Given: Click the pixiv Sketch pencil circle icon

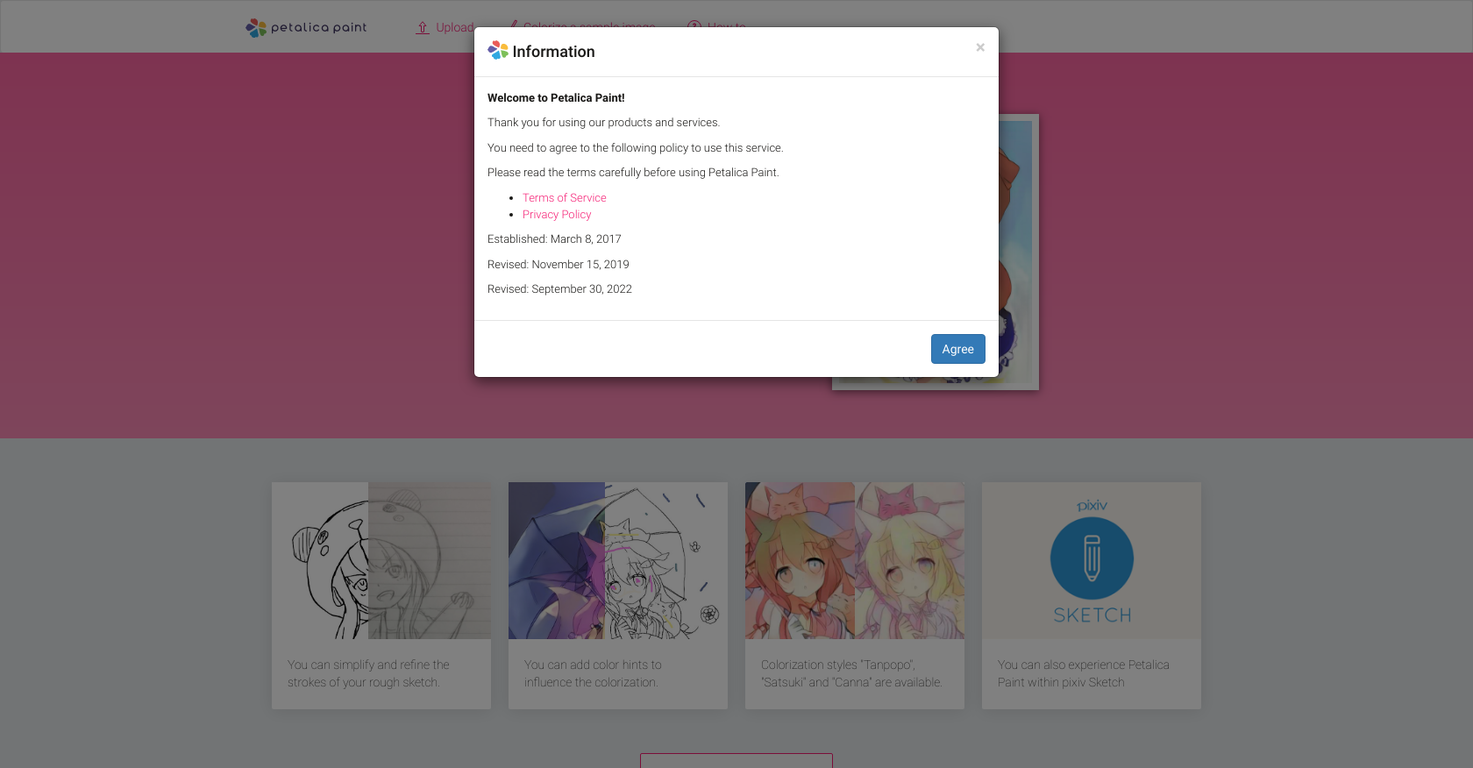Looking at the screenshot, I should [1091, 559].
